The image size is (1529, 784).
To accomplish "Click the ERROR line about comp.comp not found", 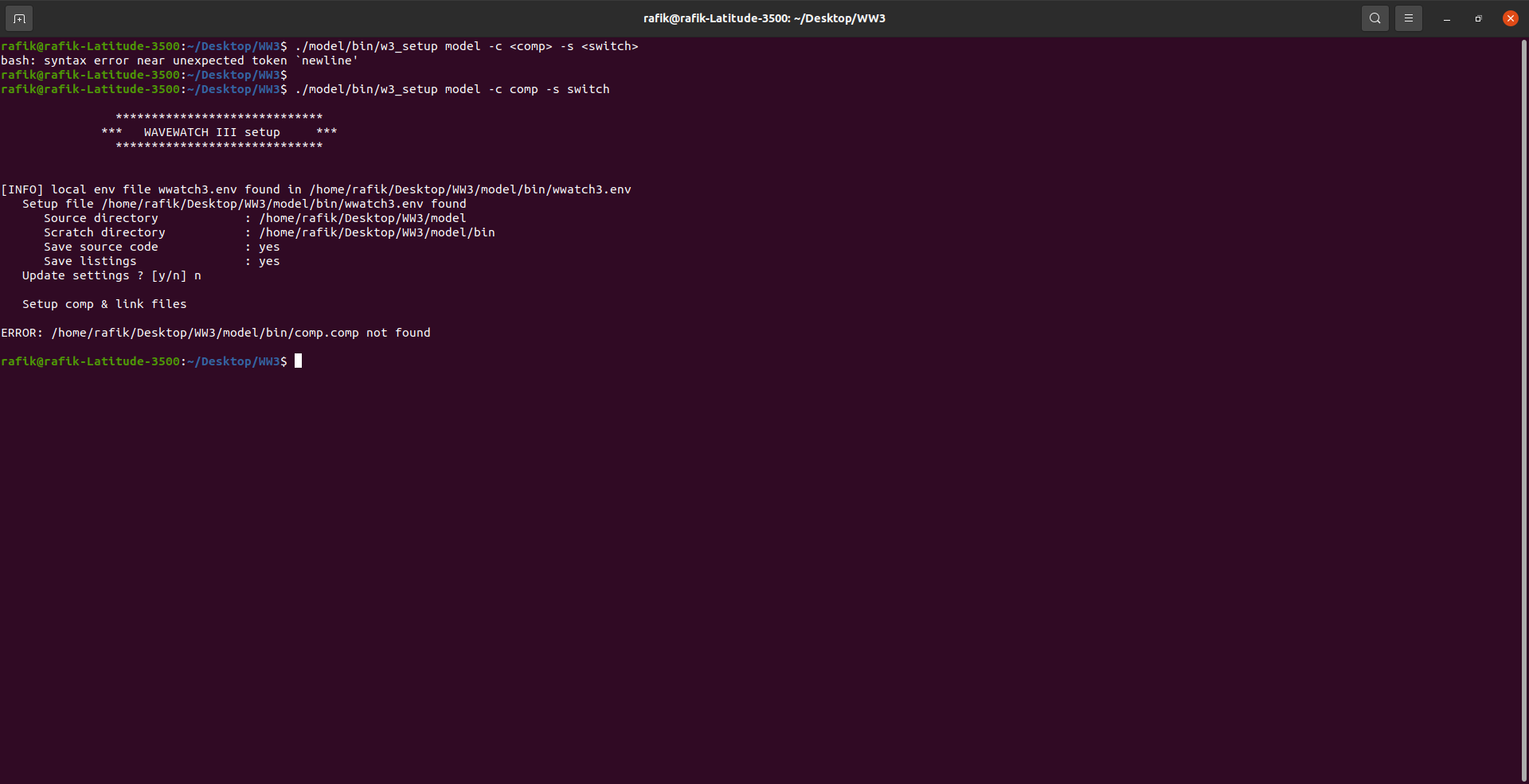I will [215, 333].
